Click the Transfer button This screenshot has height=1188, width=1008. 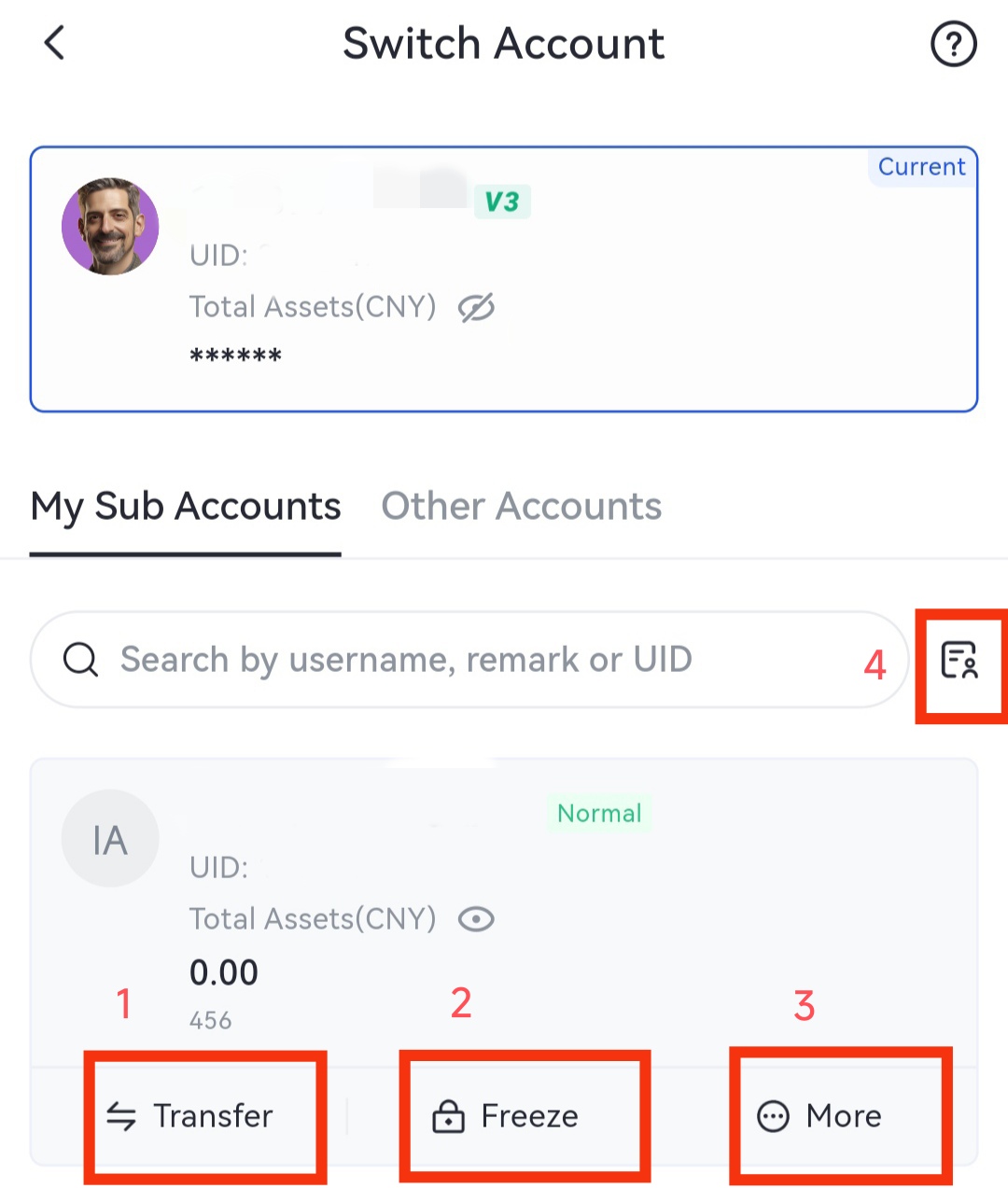click(x=190, y=1116)
